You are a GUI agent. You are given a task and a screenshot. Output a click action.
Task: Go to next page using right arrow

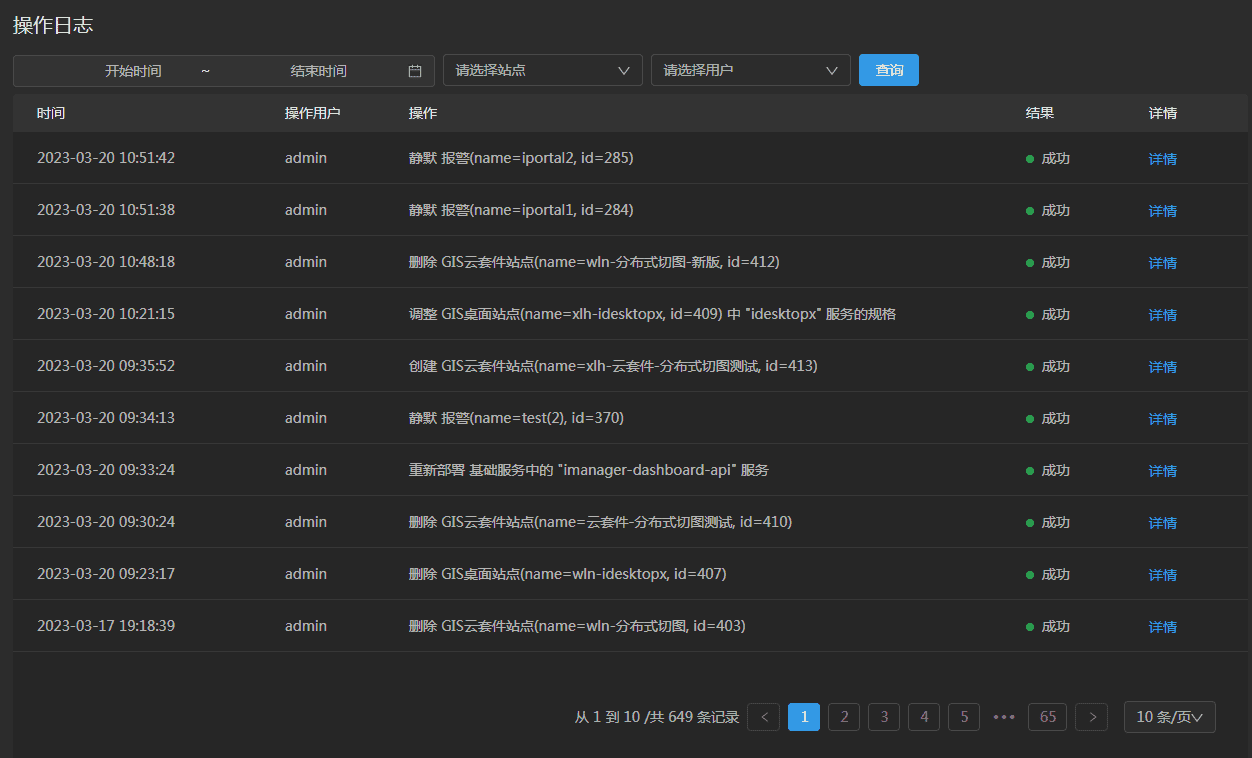point(1092,717)
